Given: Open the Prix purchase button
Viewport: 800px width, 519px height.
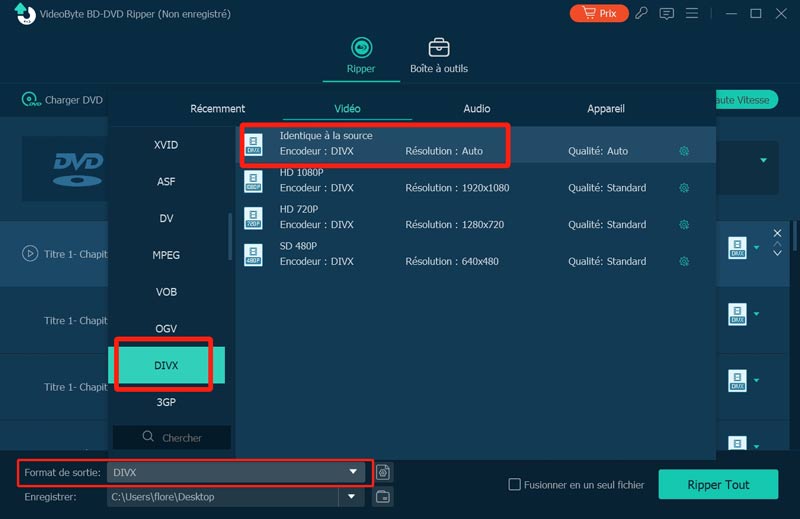Looking at the screenshot, I should tap(598, 13).
